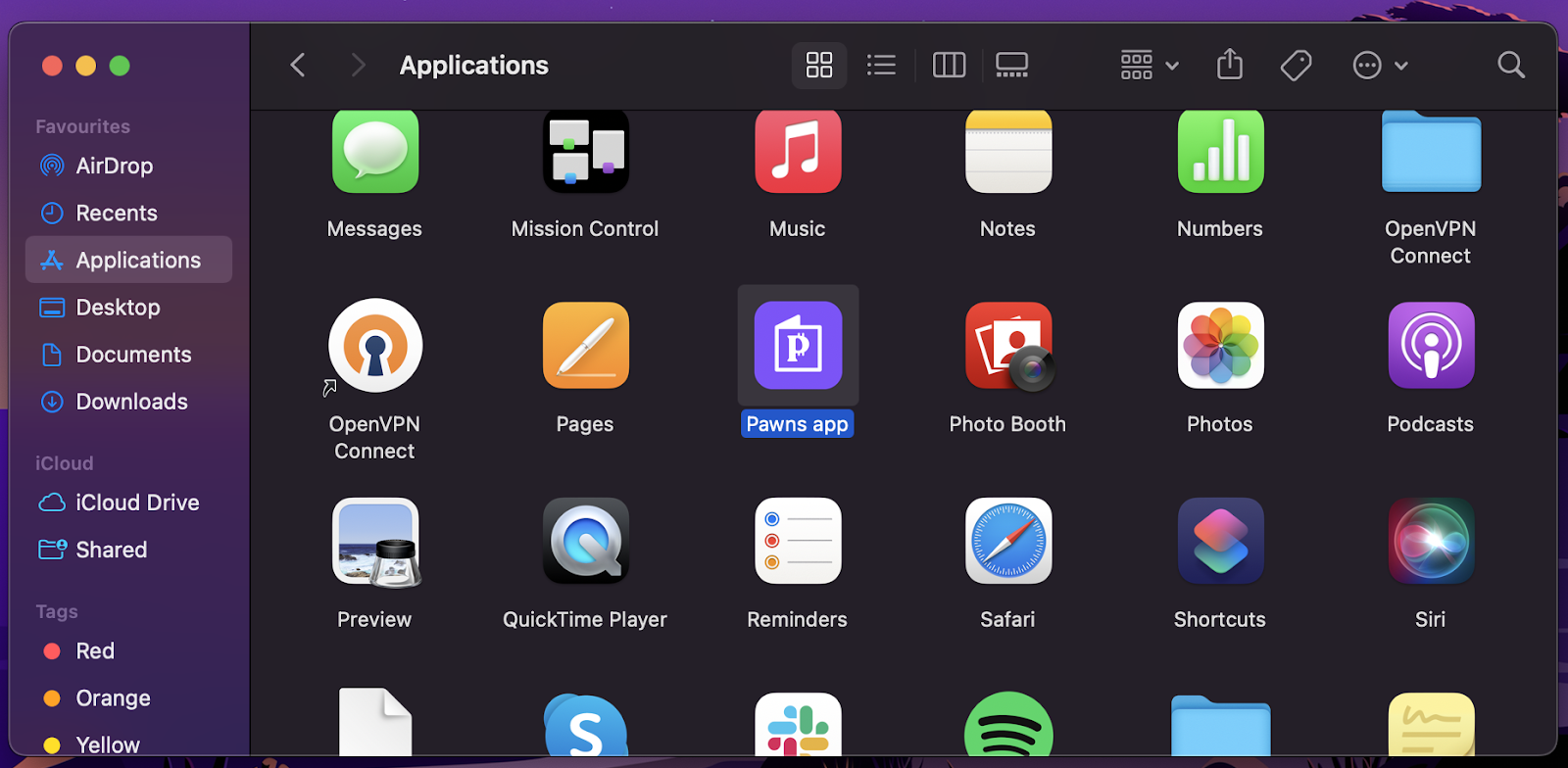Select the Shortcuts app icon
This screenshot has height=768, width=1568.
[x=1220, y=541]
